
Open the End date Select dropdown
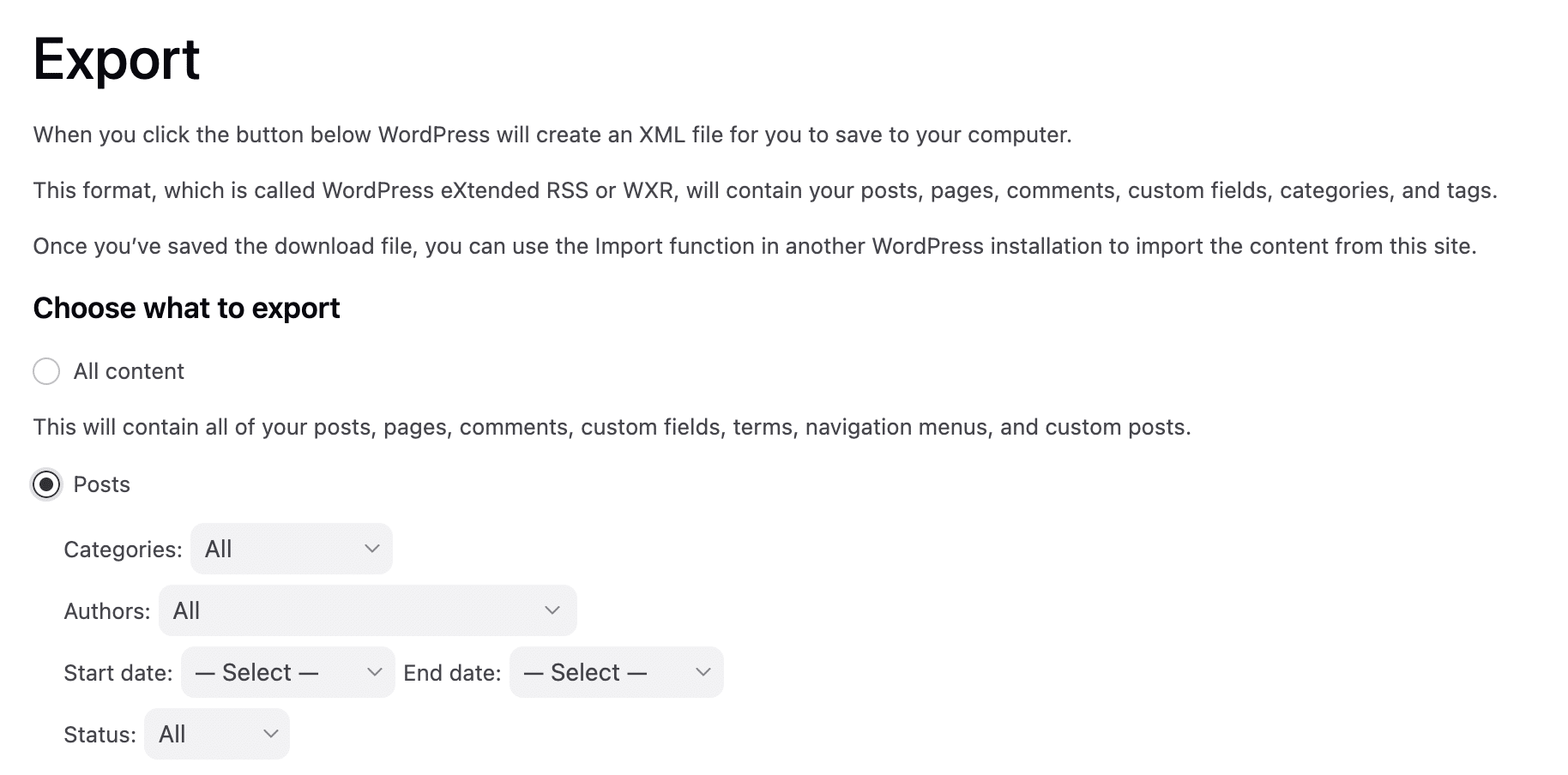point(614,672)
